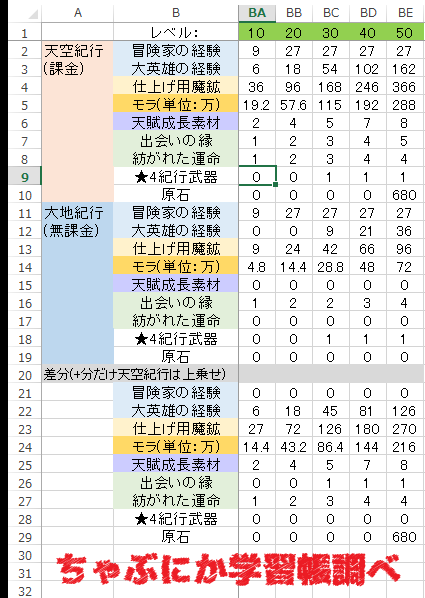
Task: Click the '(無課金)' cell in row 12
Action: tap(77, 231)
